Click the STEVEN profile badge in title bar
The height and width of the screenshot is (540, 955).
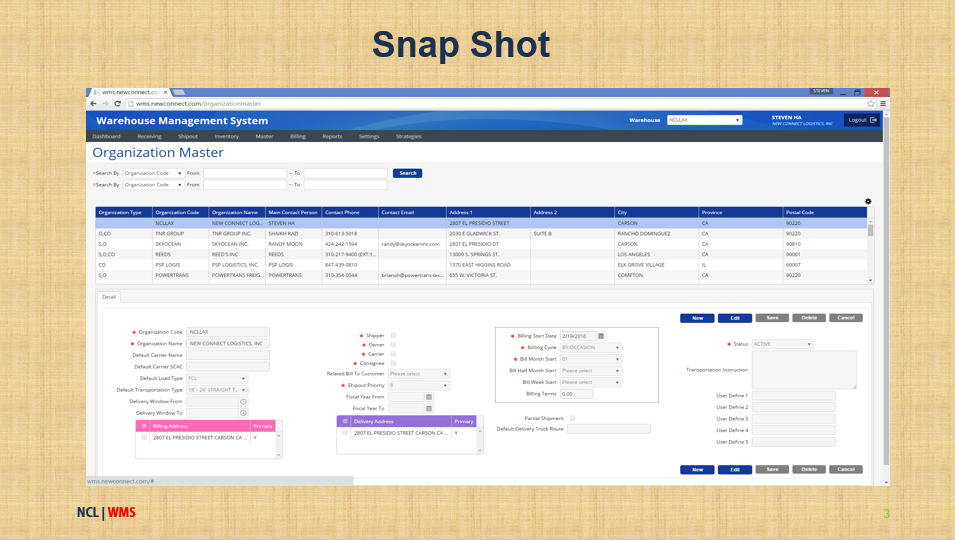pyautogui.click(x=821, y=91)
